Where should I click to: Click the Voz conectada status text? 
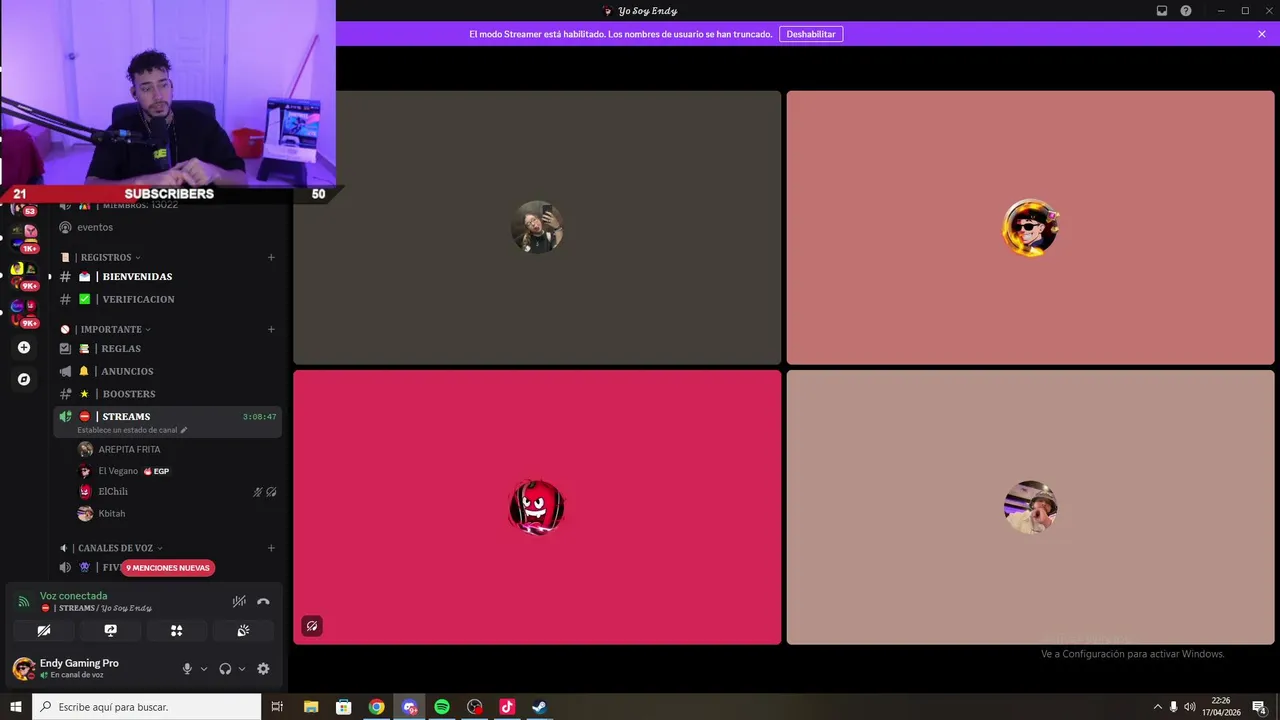(x=74, y=596)
